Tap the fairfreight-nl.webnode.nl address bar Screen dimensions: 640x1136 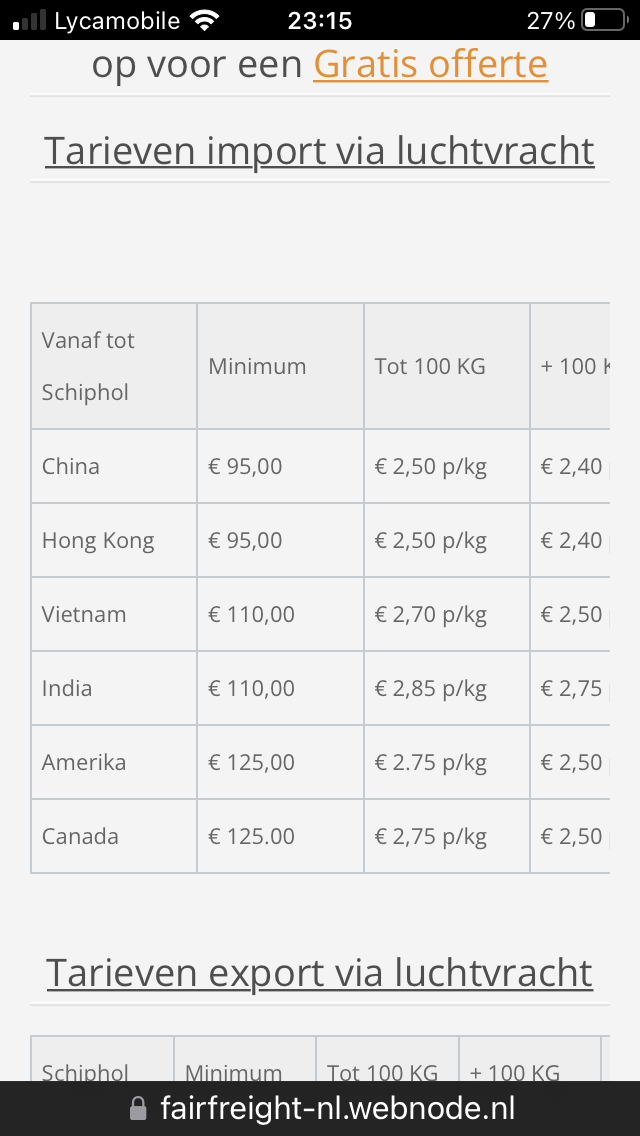[x=337, y=1109]
